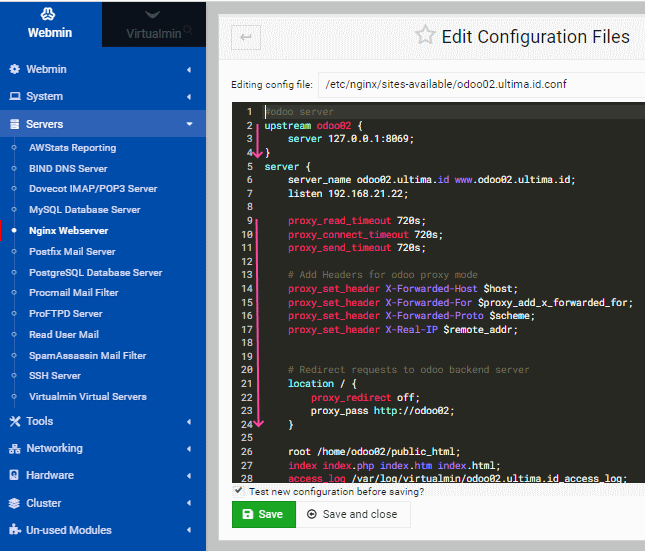Expand the Cluster menu arrow
645x551 pixels.
[189, 503]
